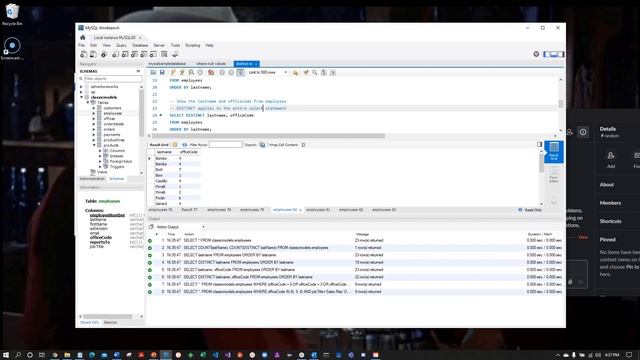Screen dimensions: 640x360
Task: Open script file icon in editor toolbar
Action: coord(153,72)
